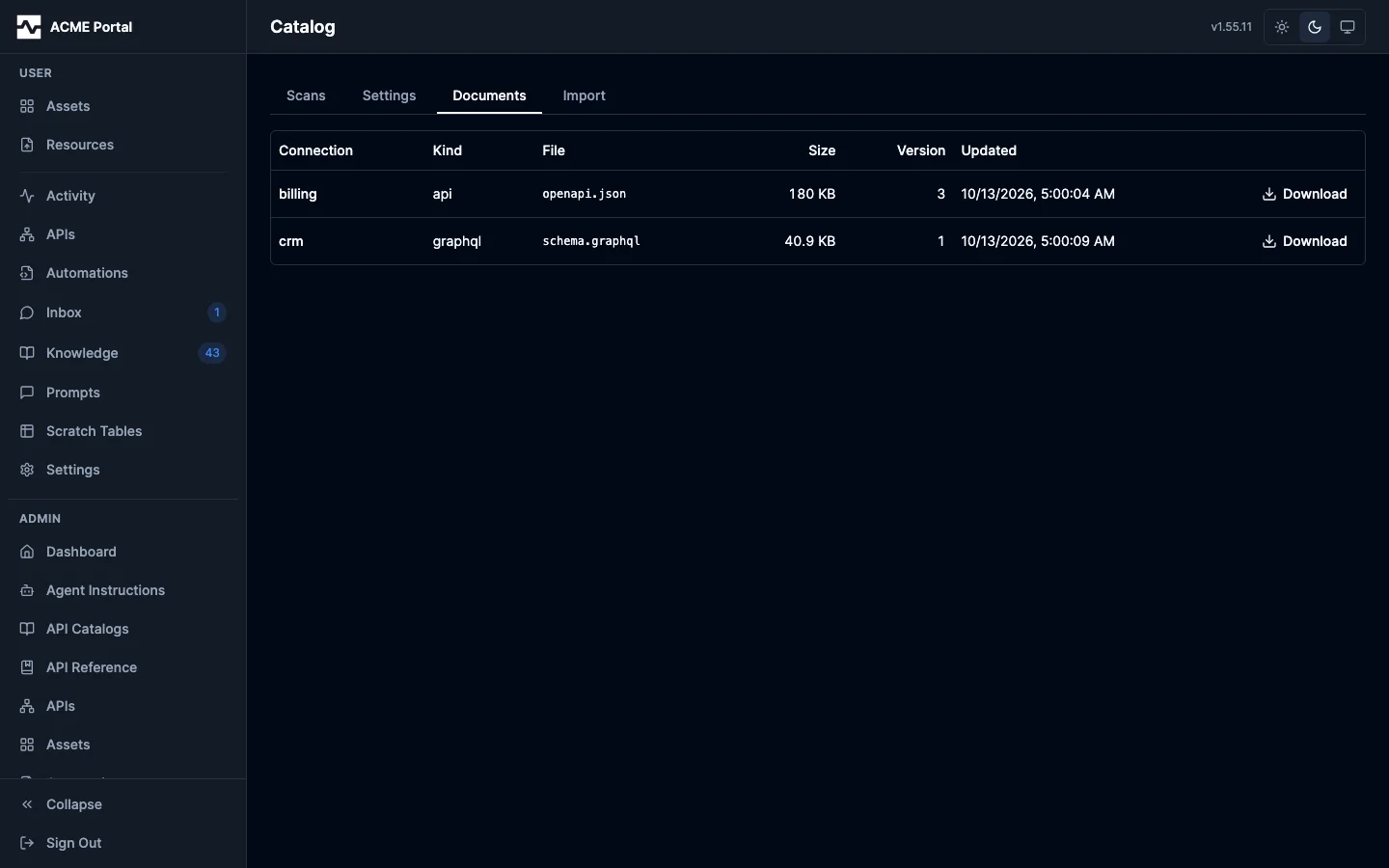Open the sidebar Settings item with gear icon
1389x868 pixels.
pyautogui.click(x=123, y=470)
